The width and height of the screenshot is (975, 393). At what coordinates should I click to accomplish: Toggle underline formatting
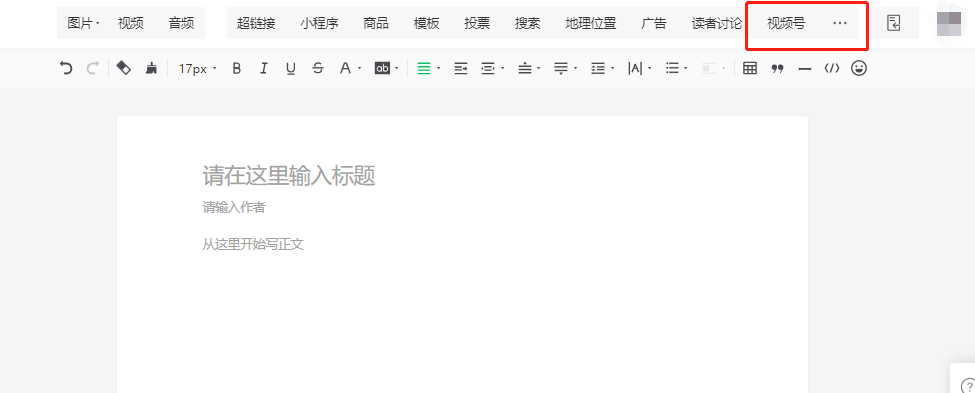[x=290, y=68]
